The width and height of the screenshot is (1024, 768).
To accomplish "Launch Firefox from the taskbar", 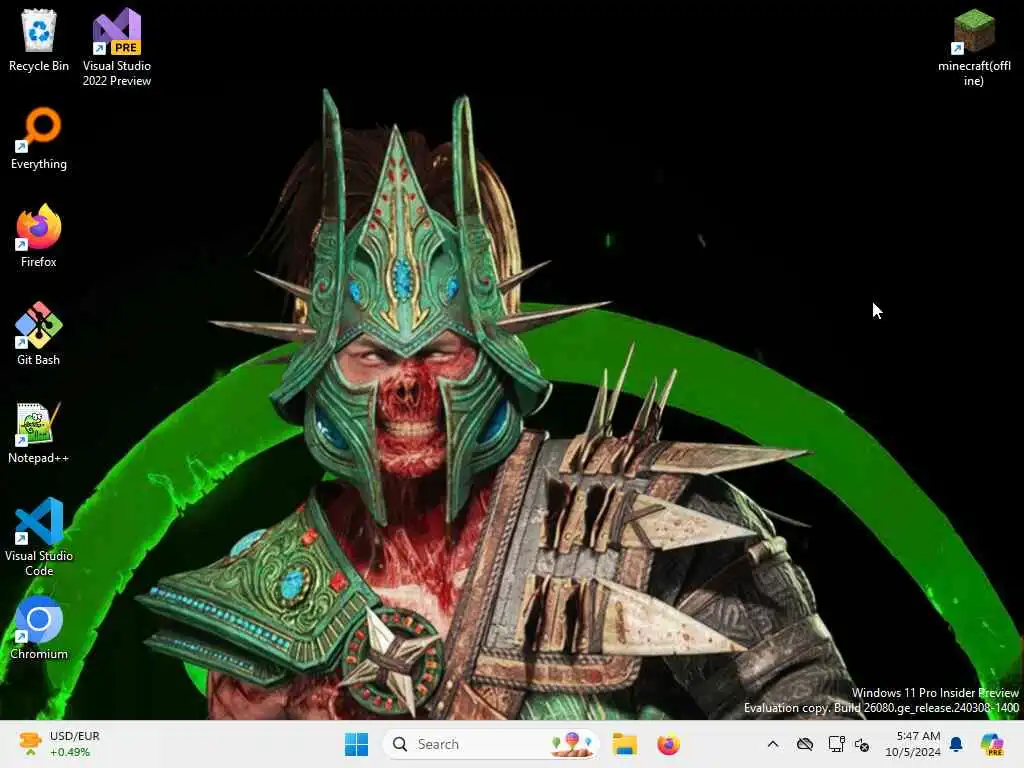I will click(x=668, y=744).
